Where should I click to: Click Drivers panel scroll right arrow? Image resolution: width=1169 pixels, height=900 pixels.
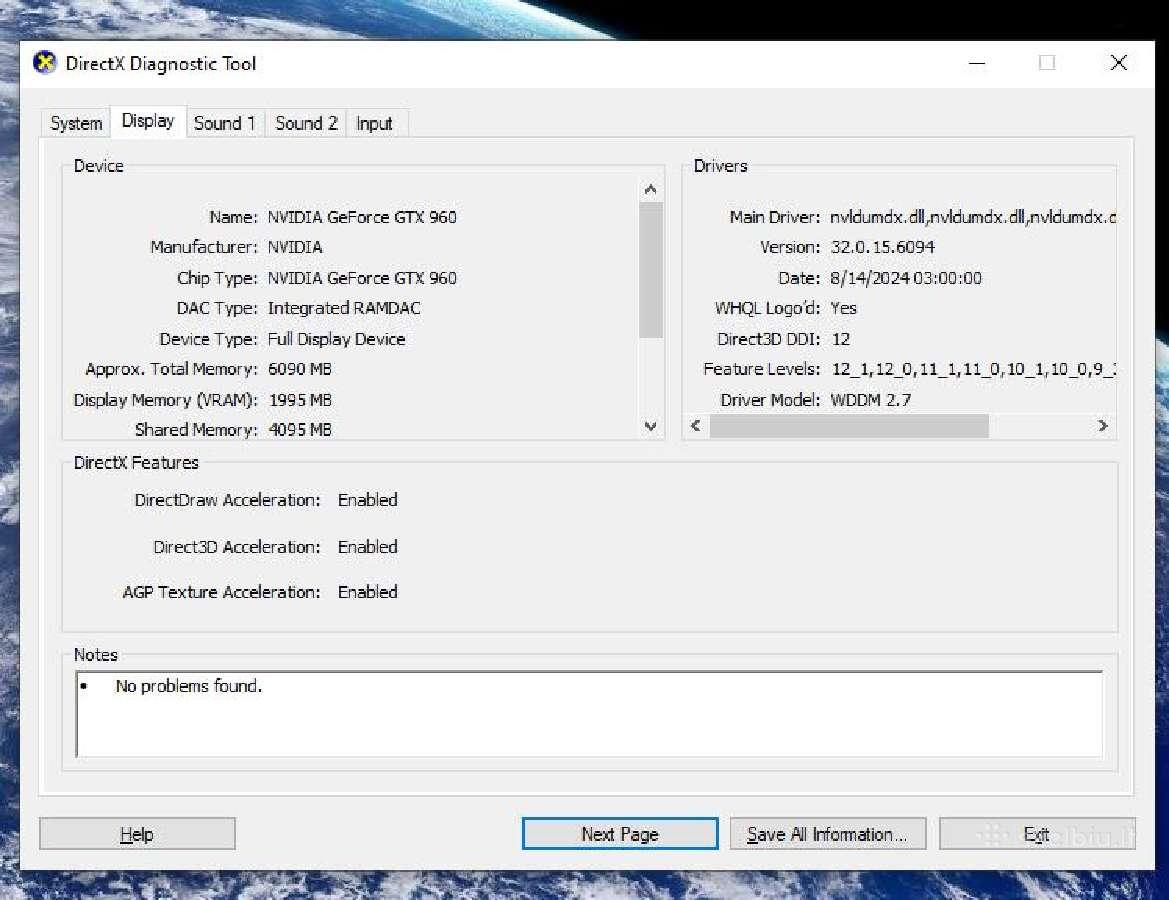(1103, 426)
